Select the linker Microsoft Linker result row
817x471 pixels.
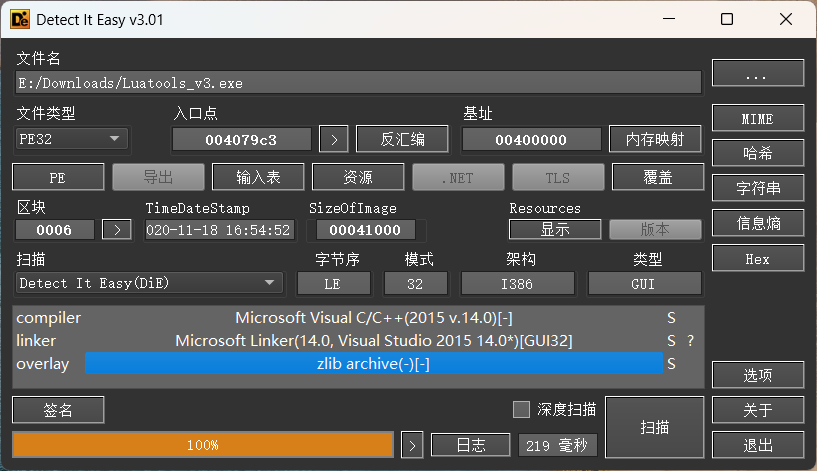374,341
